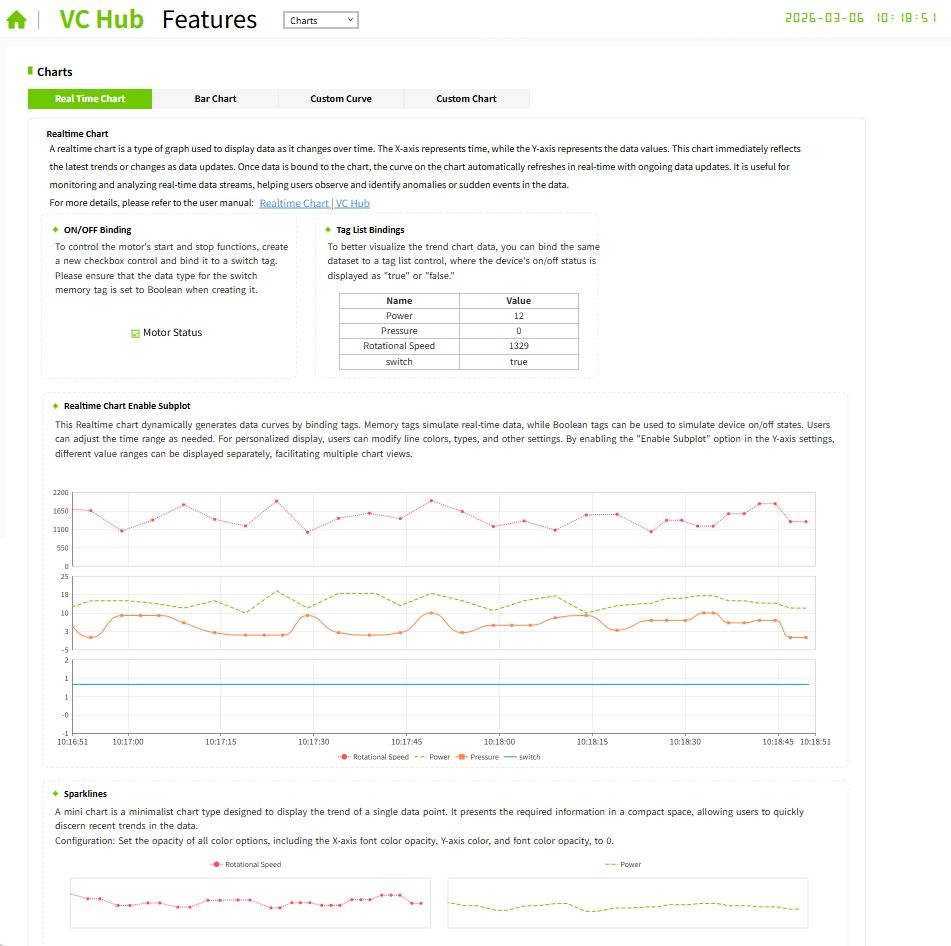Toggle Power series legend in main chart
Image resolution: width=951 pixels, height=946 pixels.
tap(419, 757)
